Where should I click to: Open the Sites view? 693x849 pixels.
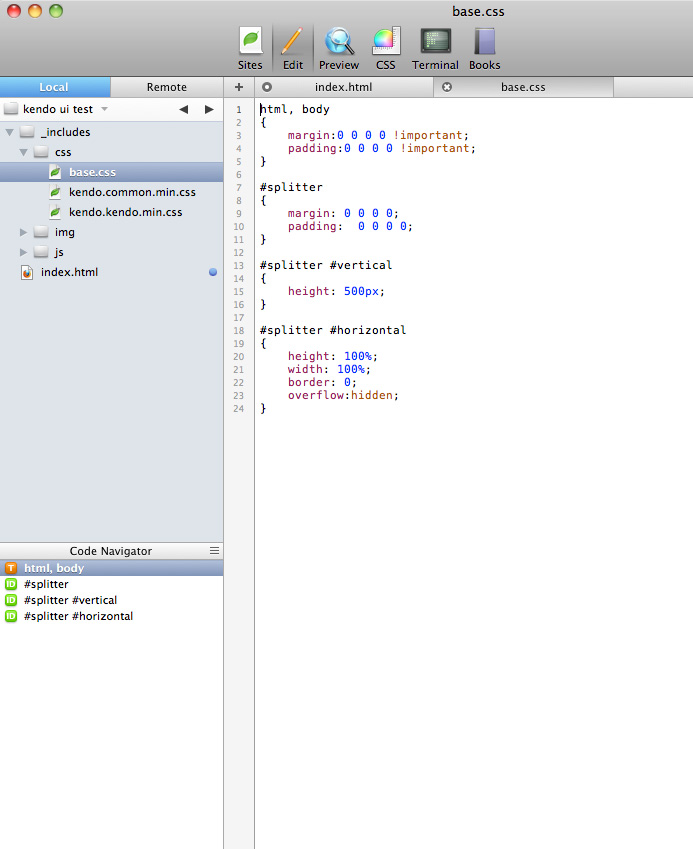pos(250,48)
